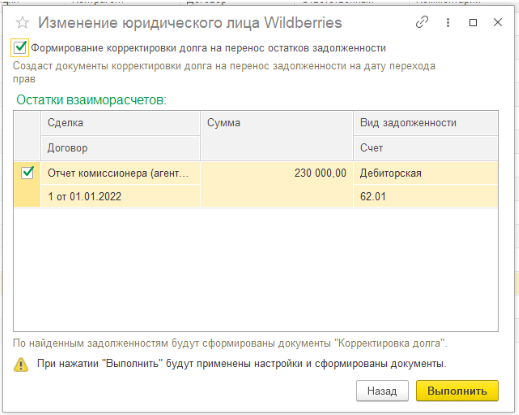Close the Изменение юридического лица dialog
Screen dimensions: 519x415
tap(498, 22)
